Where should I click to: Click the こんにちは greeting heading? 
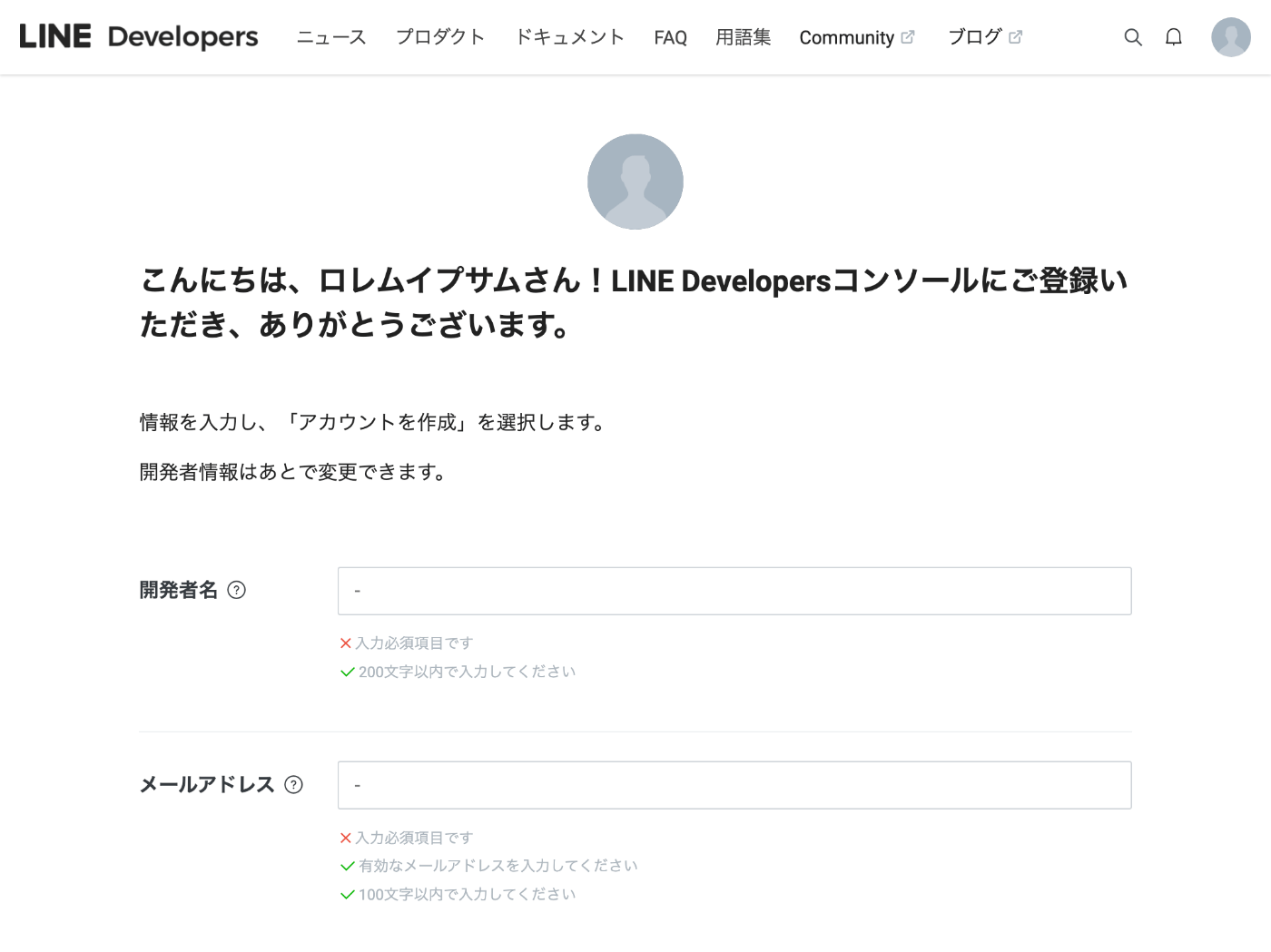tap(634, 302)
